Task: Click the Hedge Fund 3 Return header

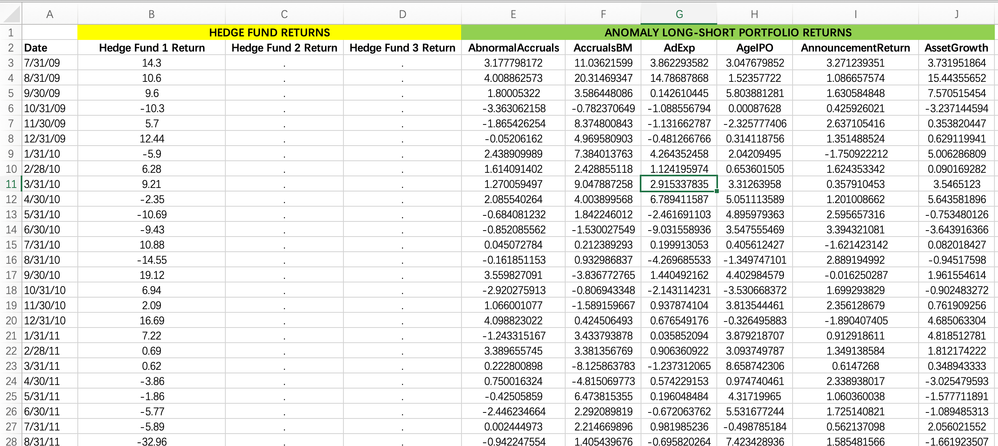Action: click(x=402, y=48)
